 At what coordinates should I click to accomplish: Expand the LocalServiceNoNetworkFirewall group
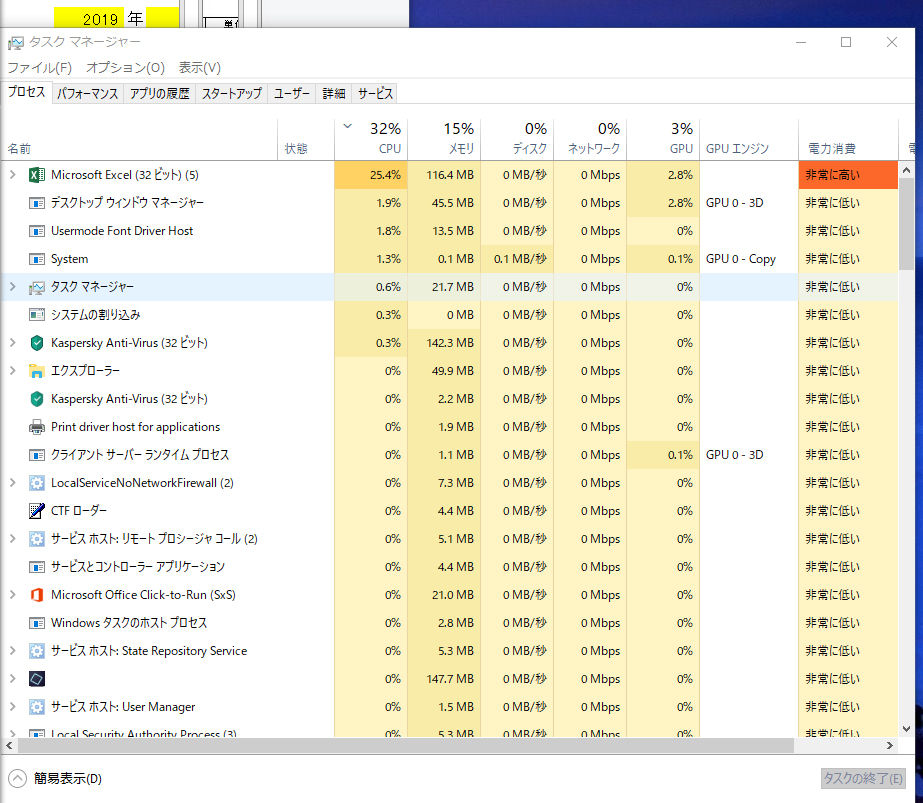point(12,483)
